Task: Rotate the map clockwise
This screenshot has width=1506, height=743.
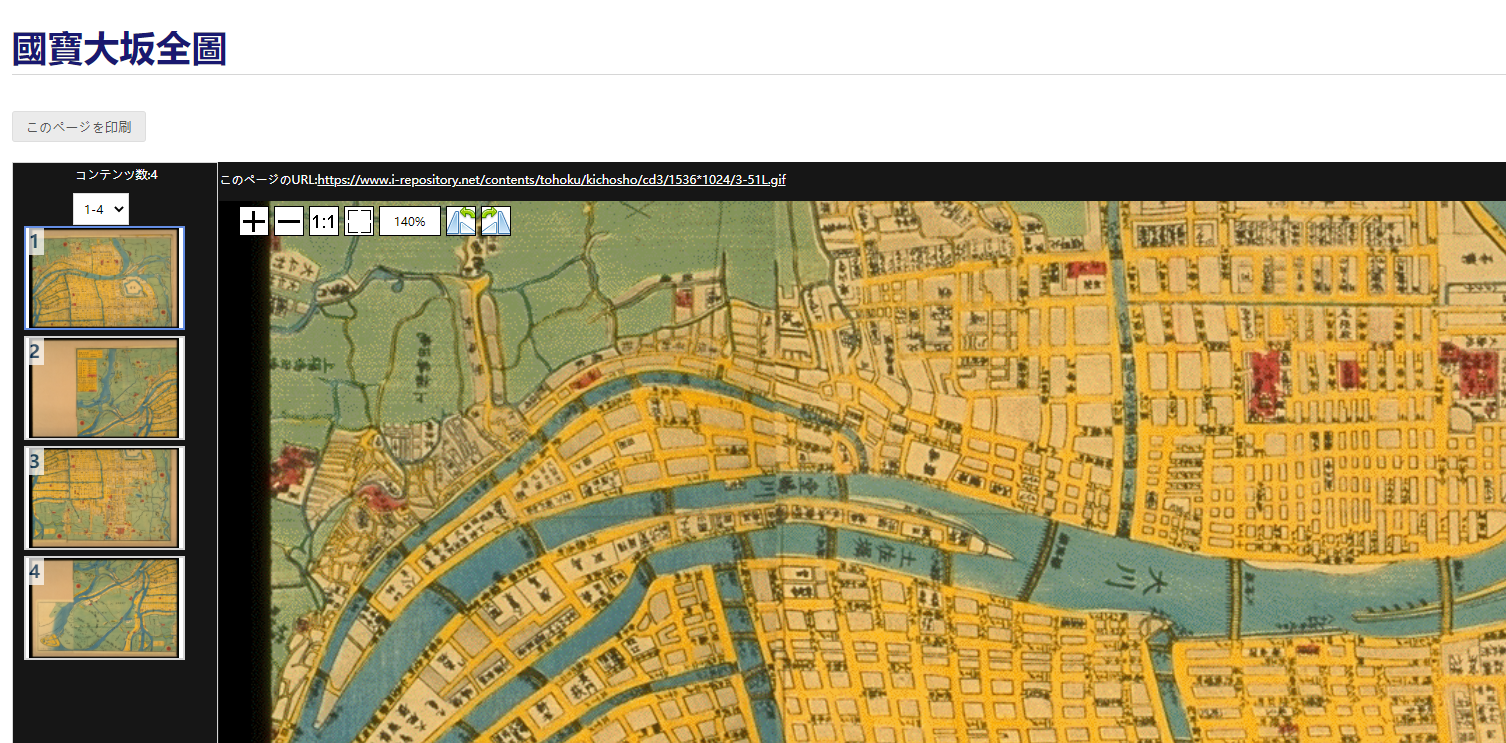Action: pos(496,221)
